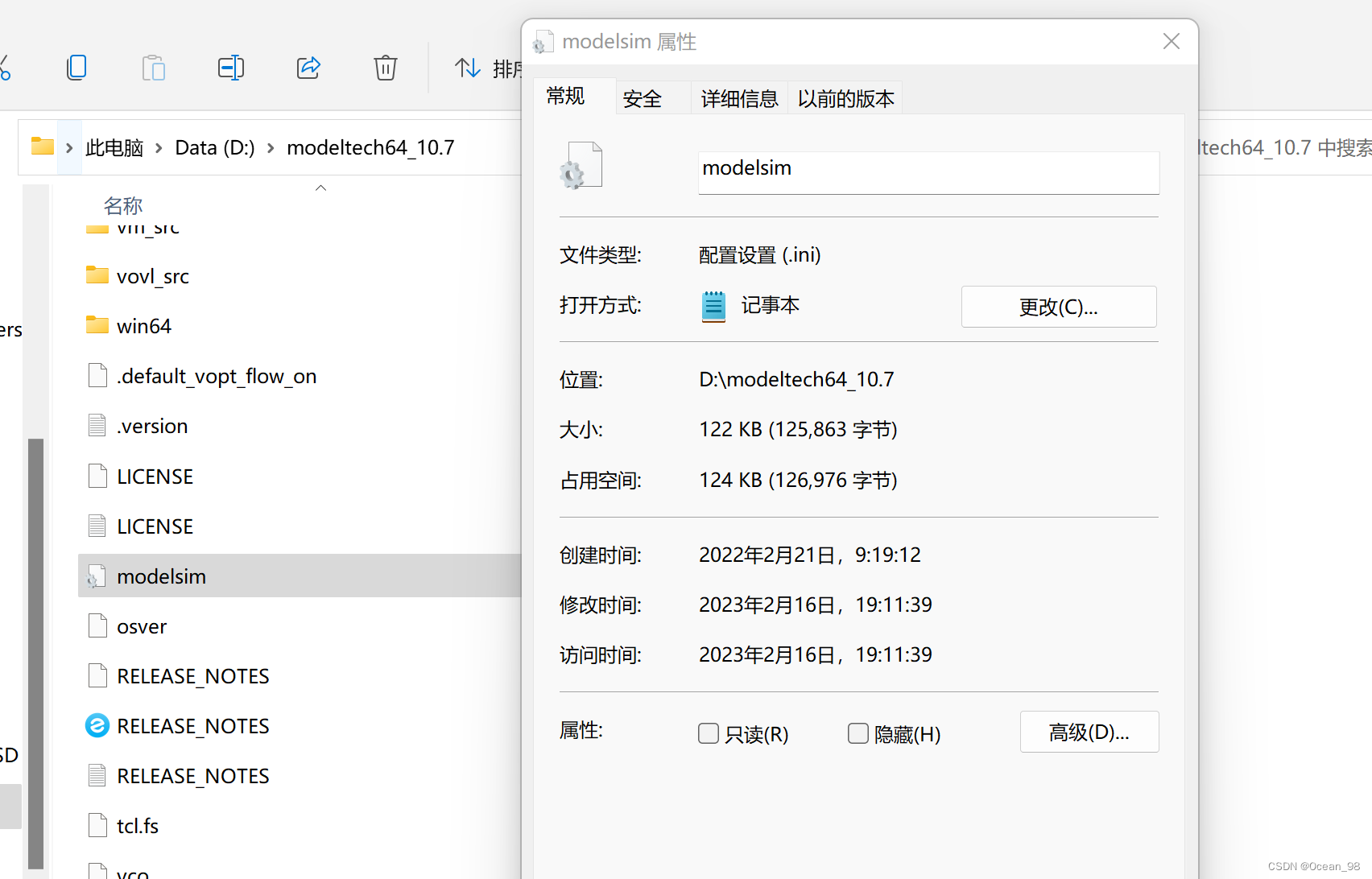1372x879 pixels.
Task: Click the .default_vopt_flow_on file icon
Action: (97, 375)
